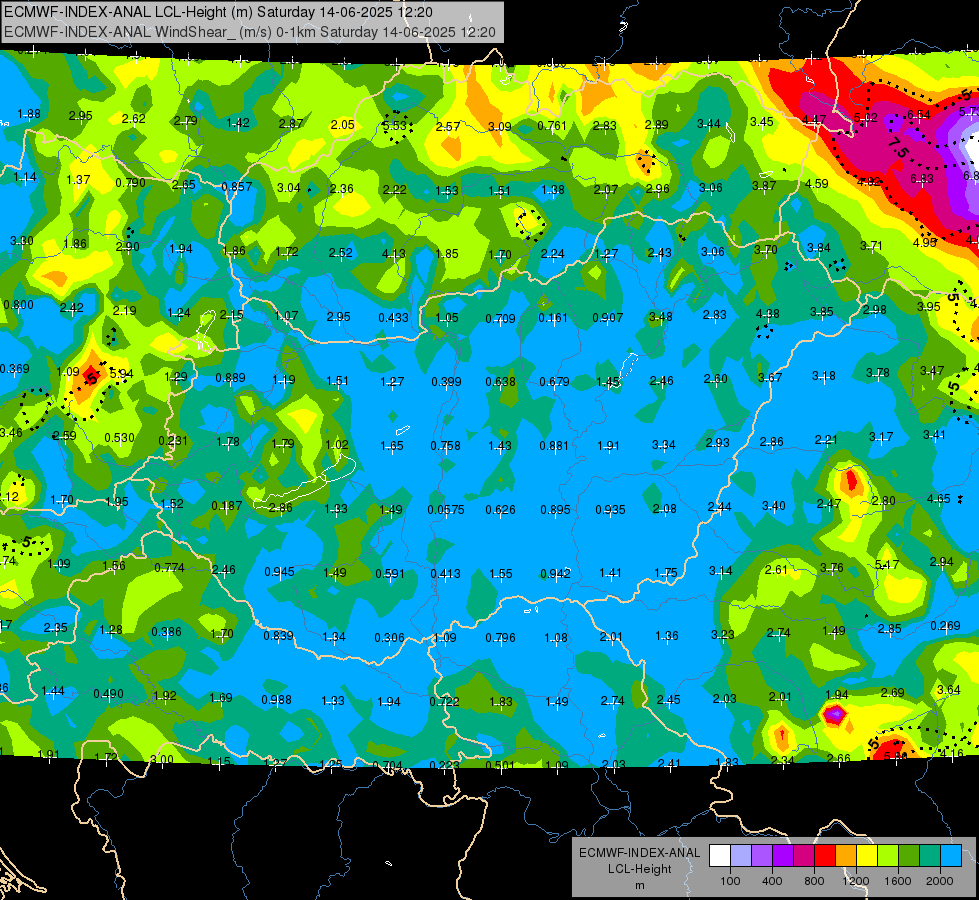
Task: Click the wind shear value 0.796
Action: pos(501,638)
